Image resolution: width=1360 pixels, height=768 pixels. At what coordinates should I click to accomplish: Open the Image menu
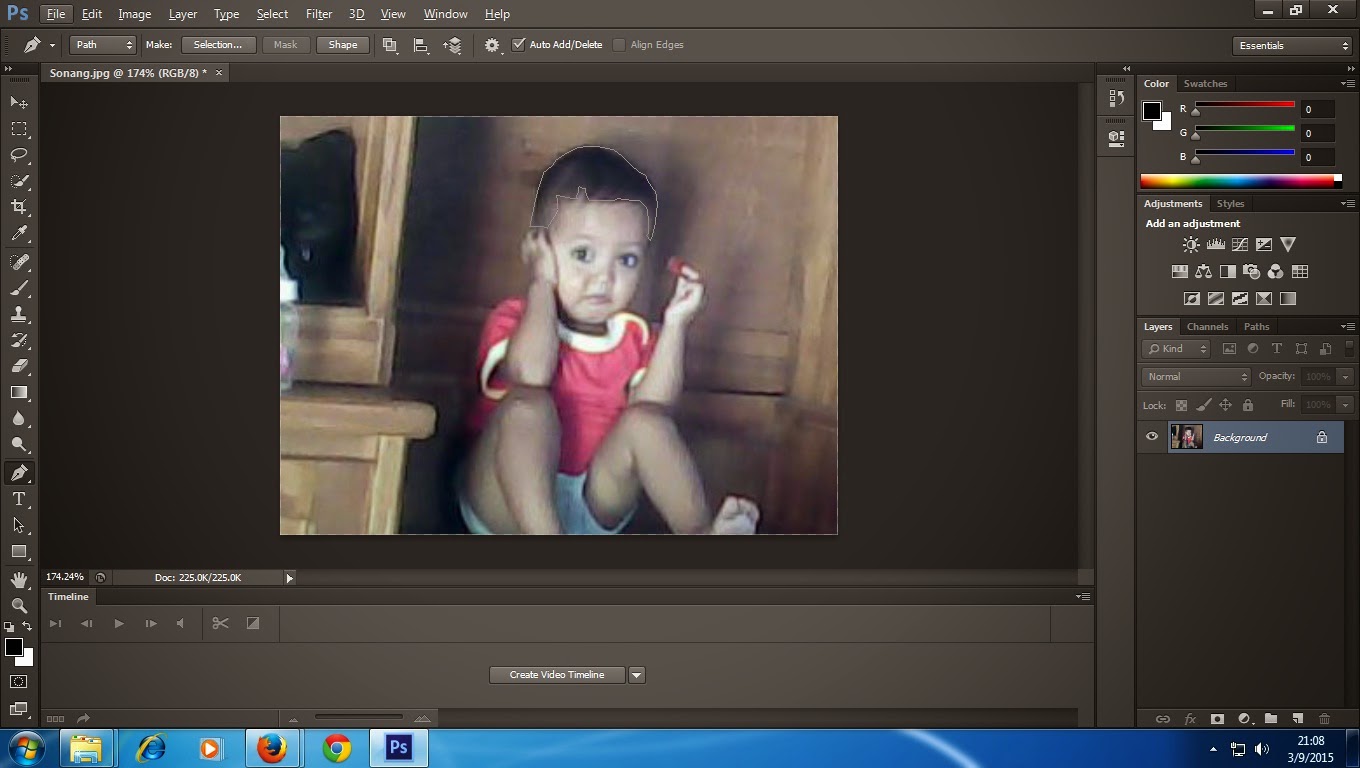click(135, 14)
